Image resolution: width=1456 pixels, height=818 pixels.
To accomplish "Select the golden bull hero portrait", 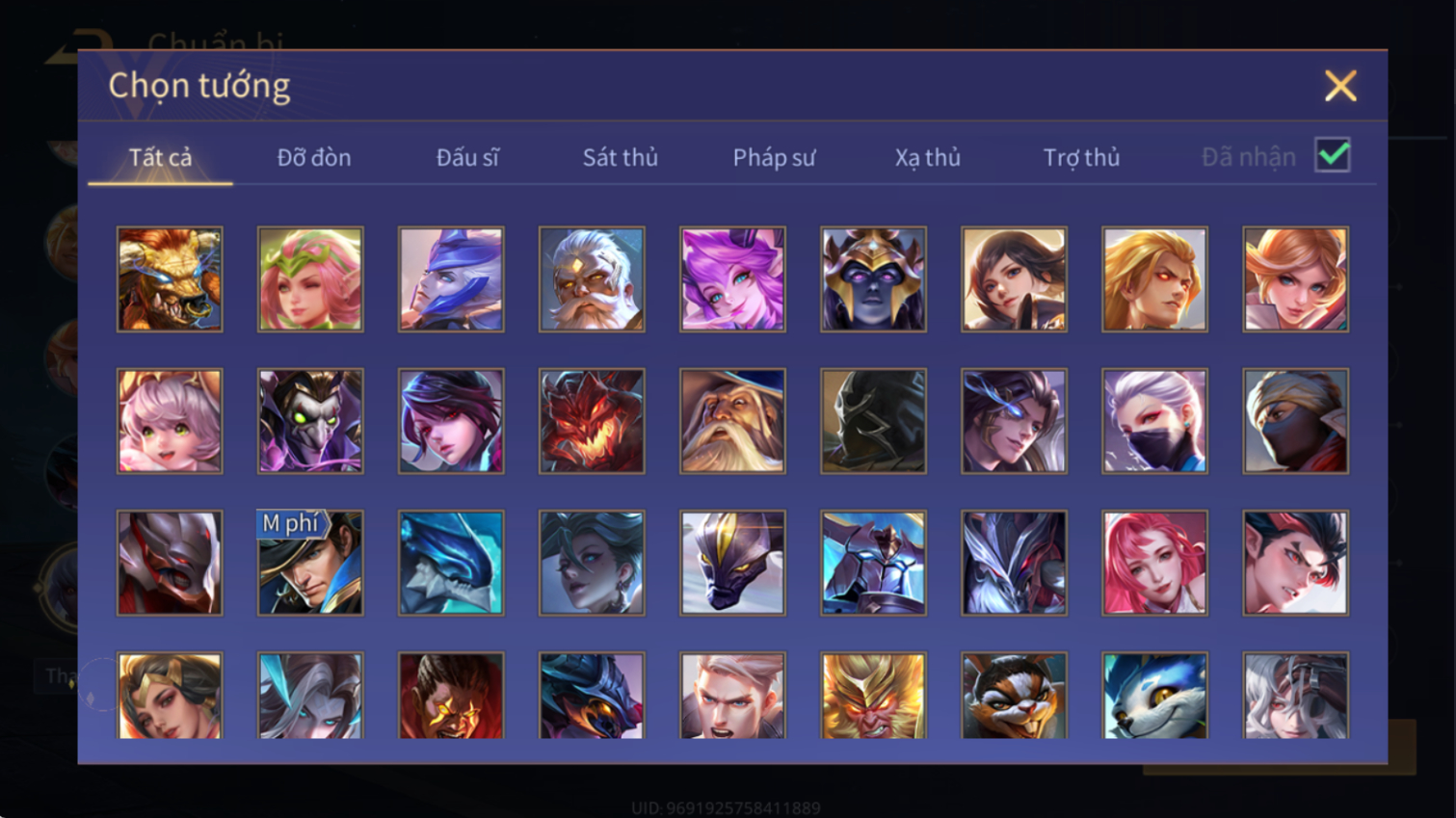I will [170, 279].
